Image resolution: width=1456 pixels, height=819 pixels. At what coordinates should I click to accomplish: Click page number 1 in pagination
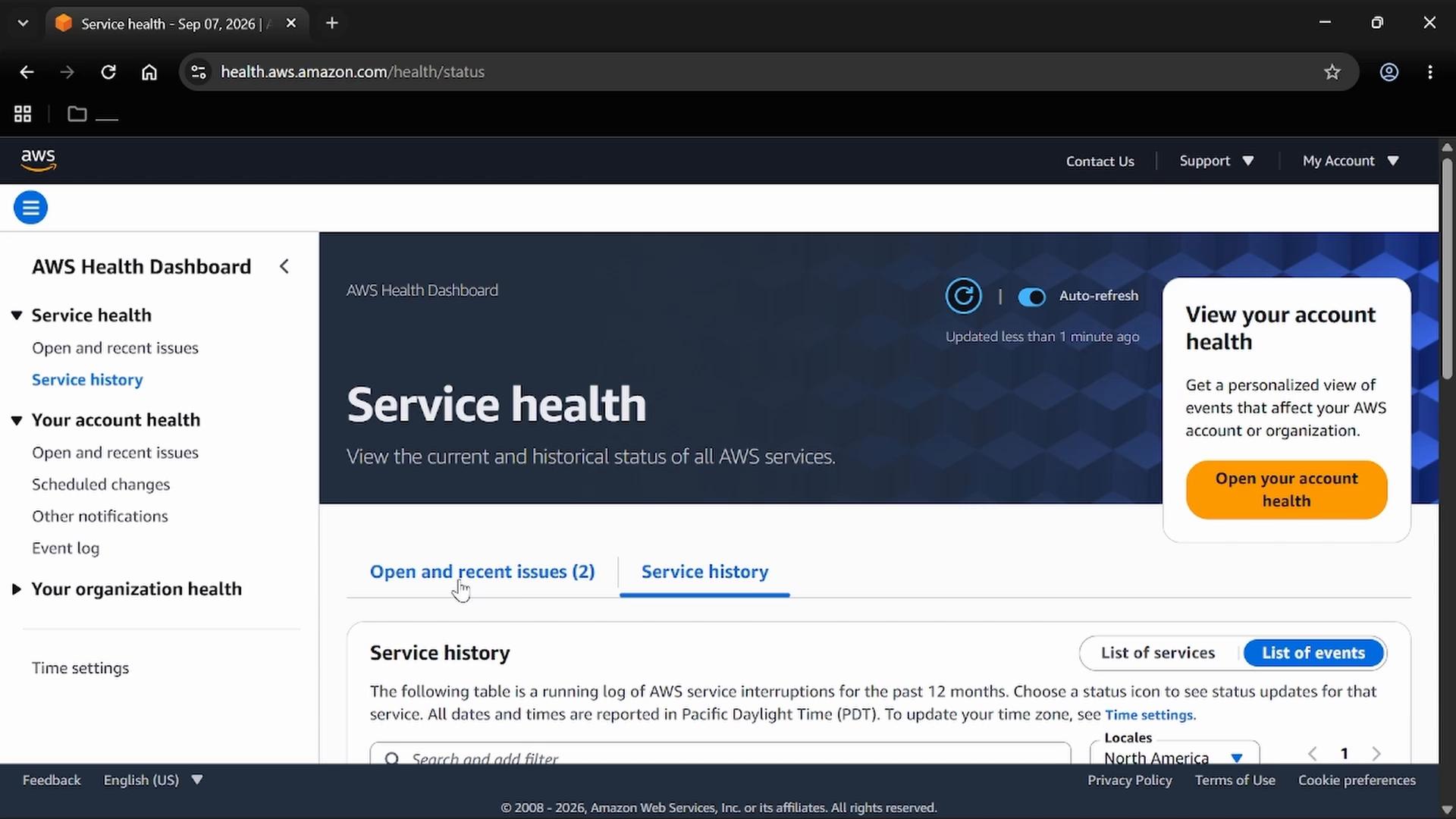tap(1345, 754)
